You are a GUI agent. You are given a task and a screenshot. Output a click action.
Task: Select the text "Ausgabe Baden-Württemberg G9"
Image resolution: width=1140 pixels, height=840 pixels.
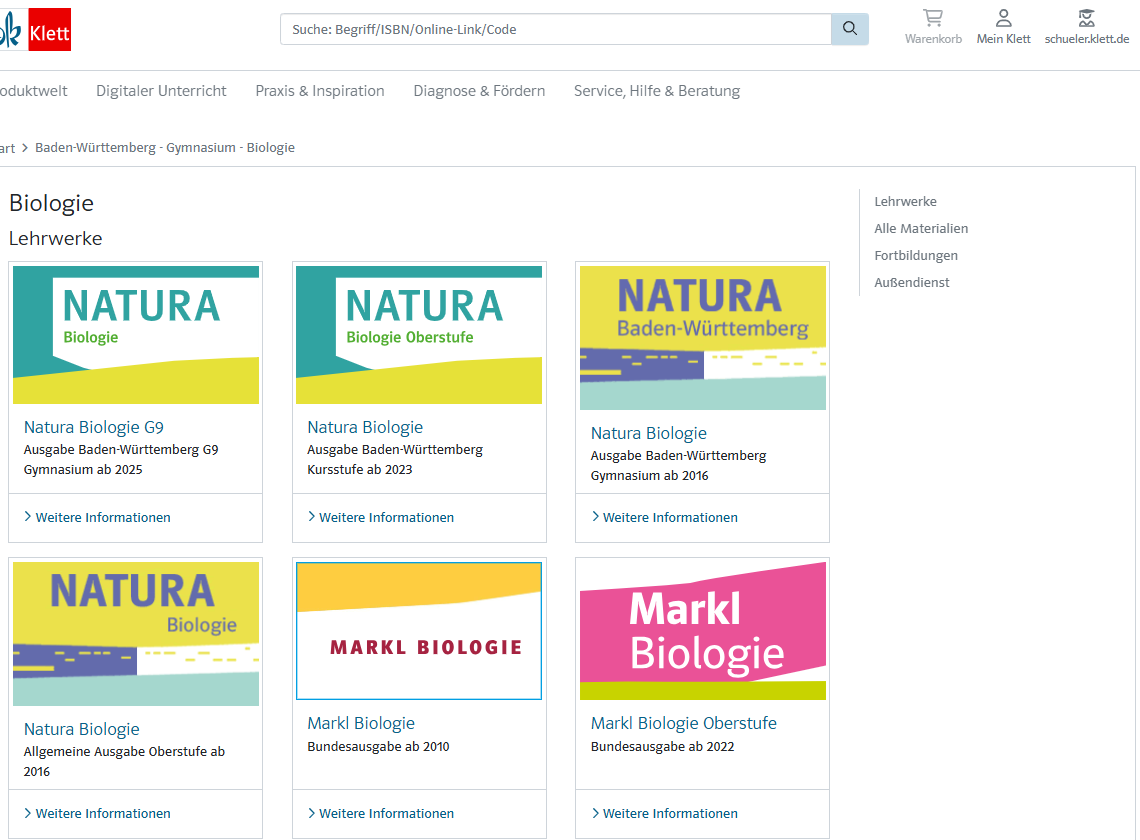(121, 449)
